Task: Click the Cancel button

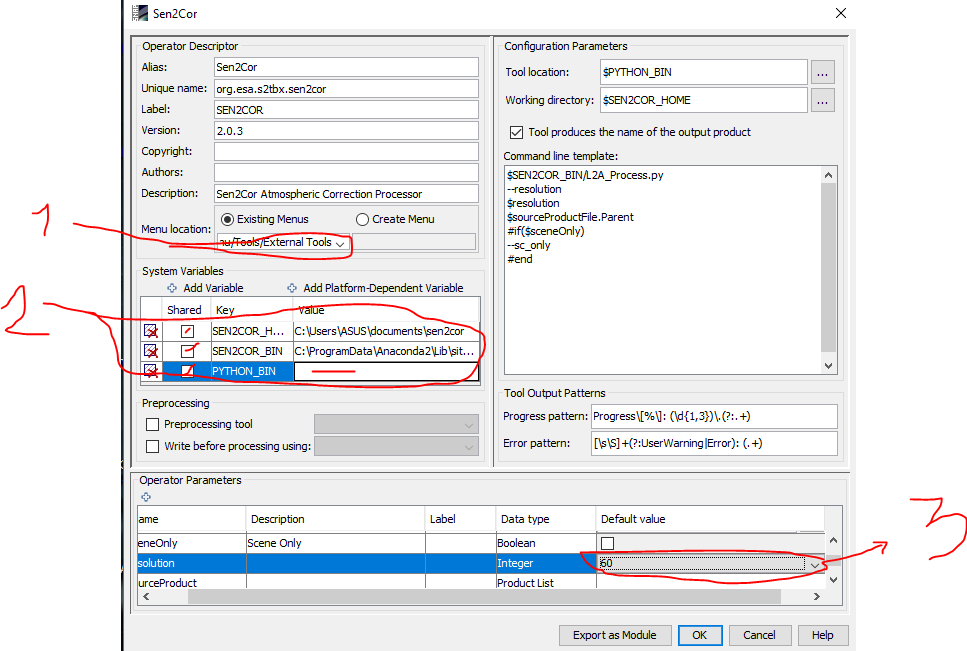Action: [759, 635]
